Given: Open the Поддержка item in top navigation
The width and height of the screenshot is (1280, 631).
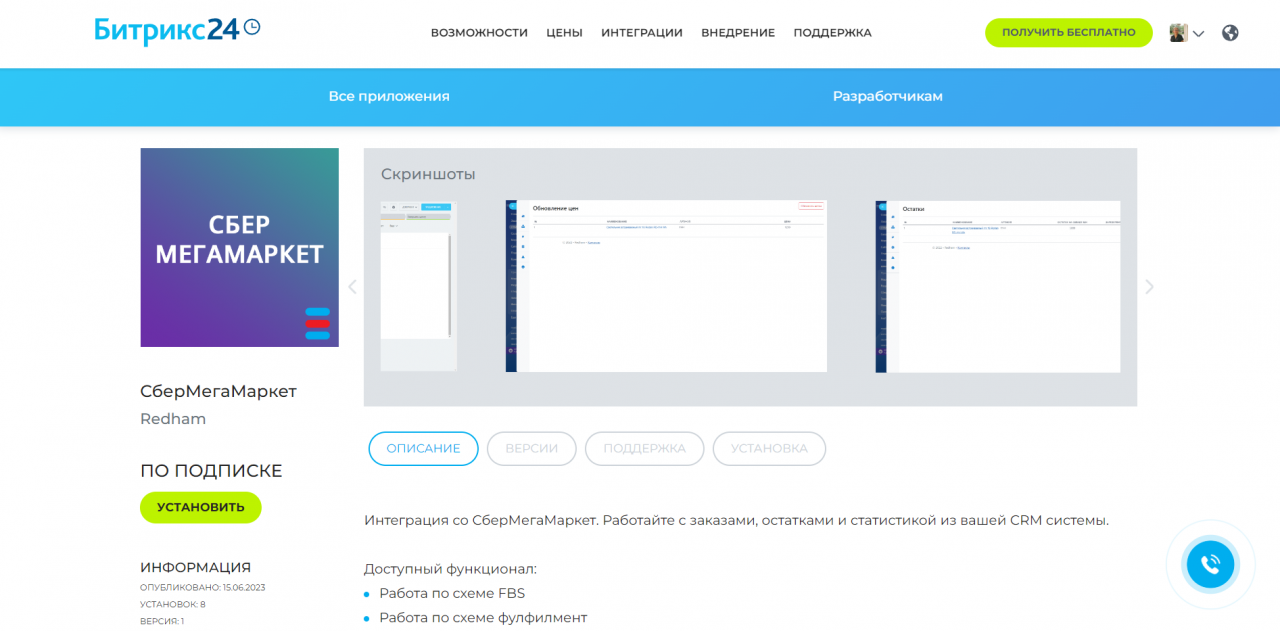Looking at the screenshot, I should (x=832, y=33).
